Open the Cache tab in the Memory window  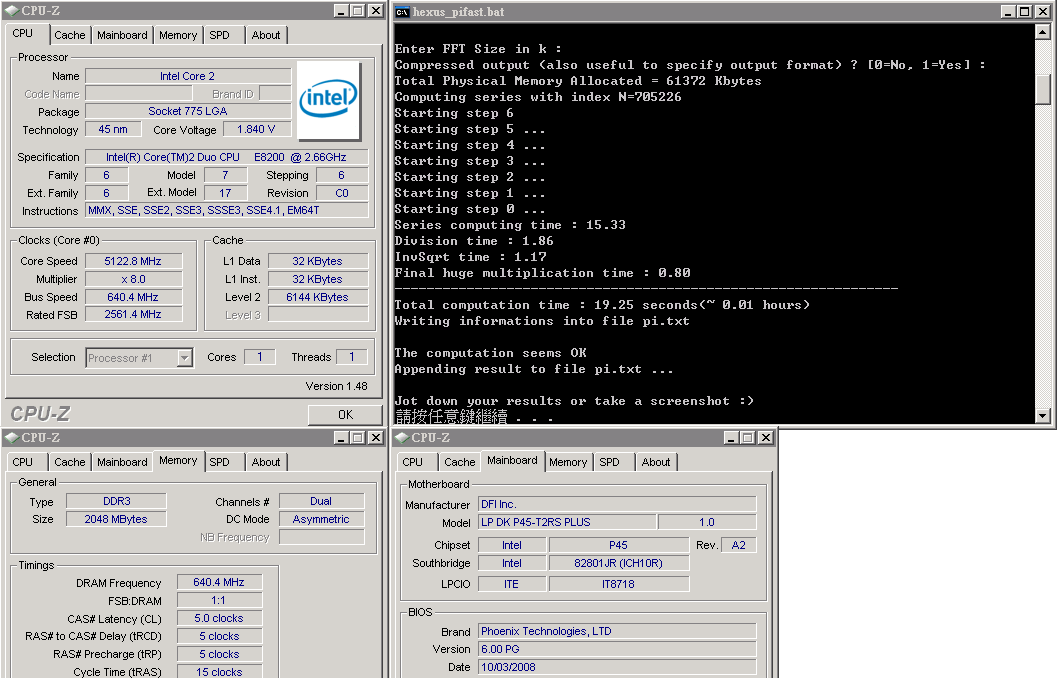[69, 462]
